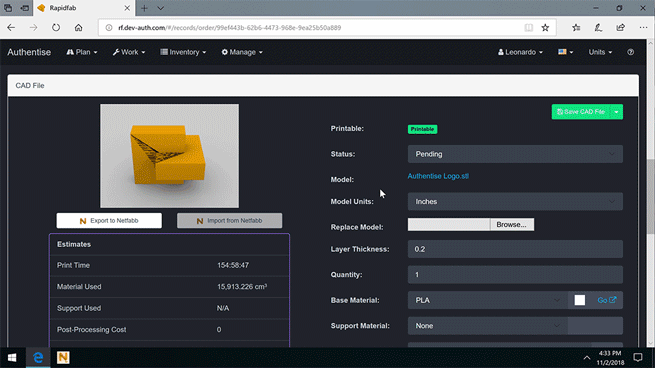Click the Material Used value 15,913.226 cm³
The image size is (655, 368).
[x=242, y=287]
